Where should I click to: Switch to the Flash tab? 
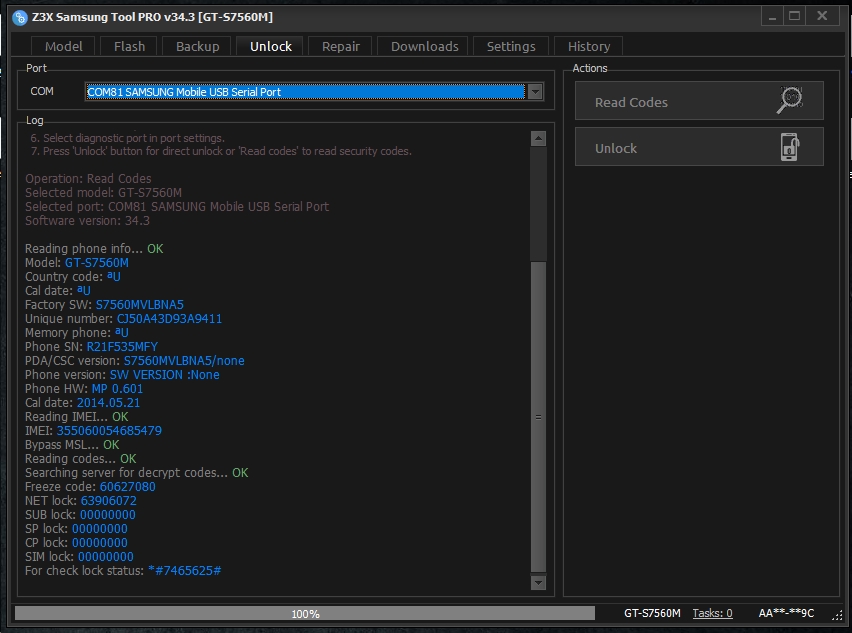point(129,46)
